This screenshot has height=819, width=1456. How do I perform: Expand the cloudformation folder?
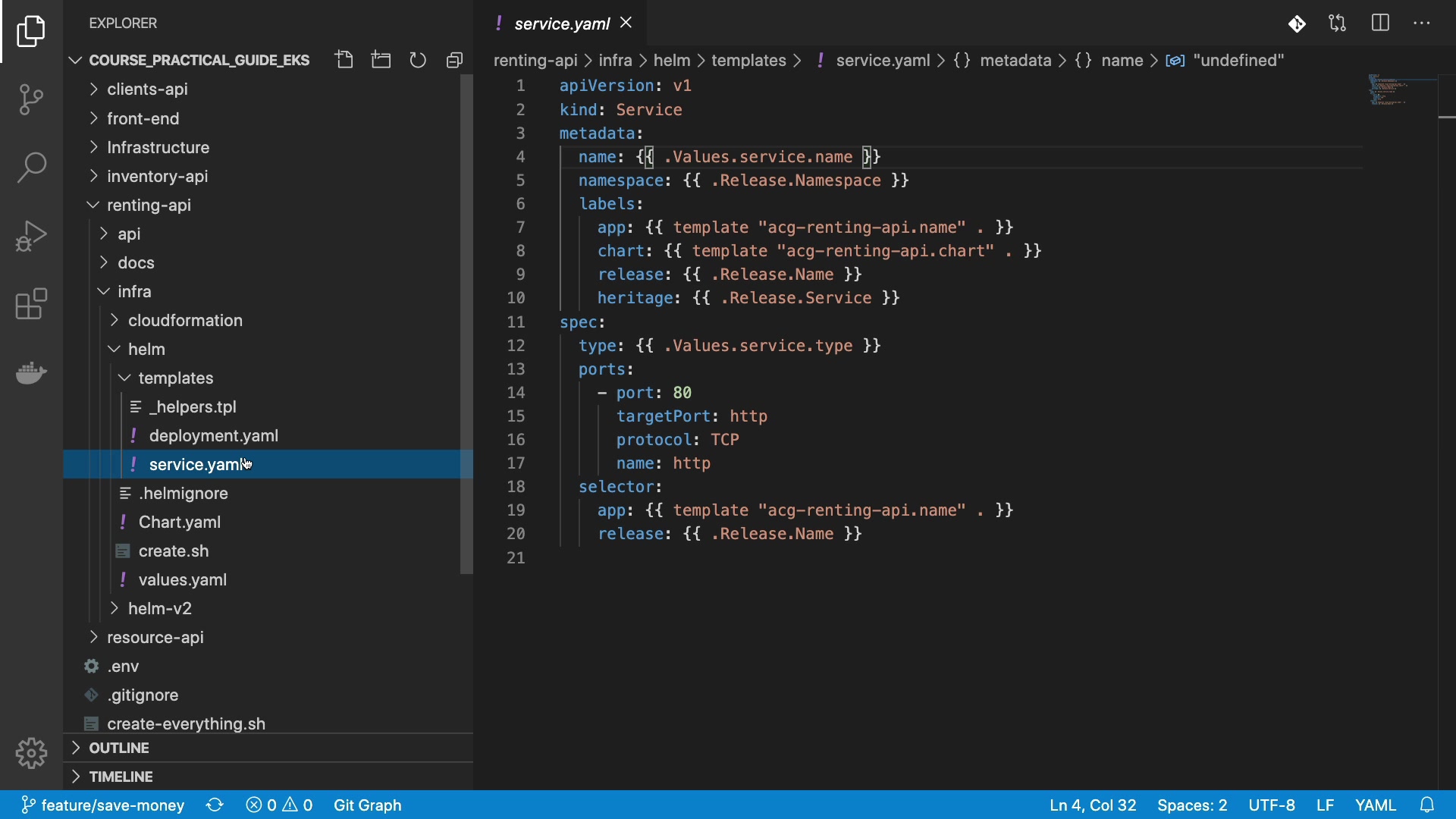coord(185,321)
